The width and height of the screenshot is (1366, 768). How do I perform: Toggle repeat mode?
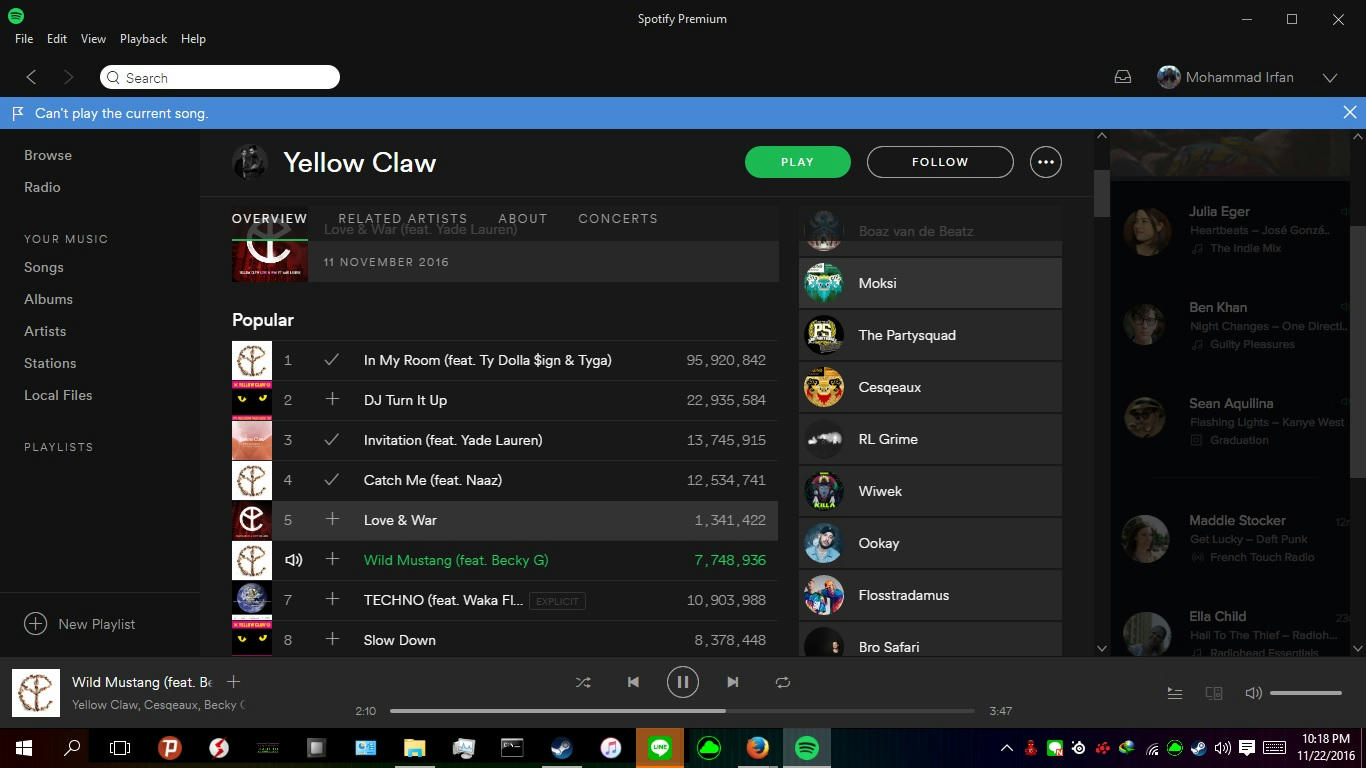coord(783,682)
